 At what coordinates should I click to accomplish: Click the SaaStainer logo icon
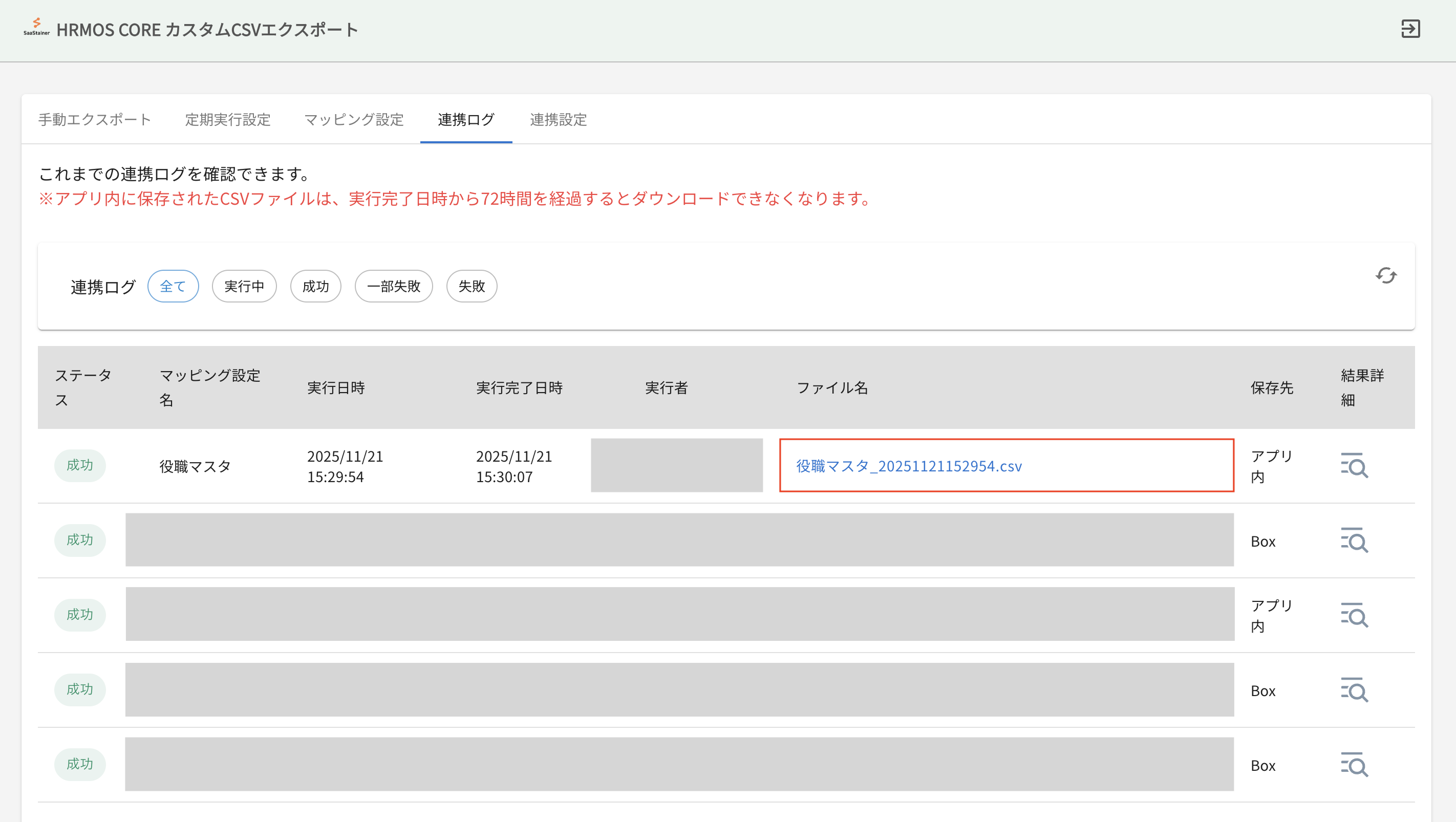tap(36, 27)
